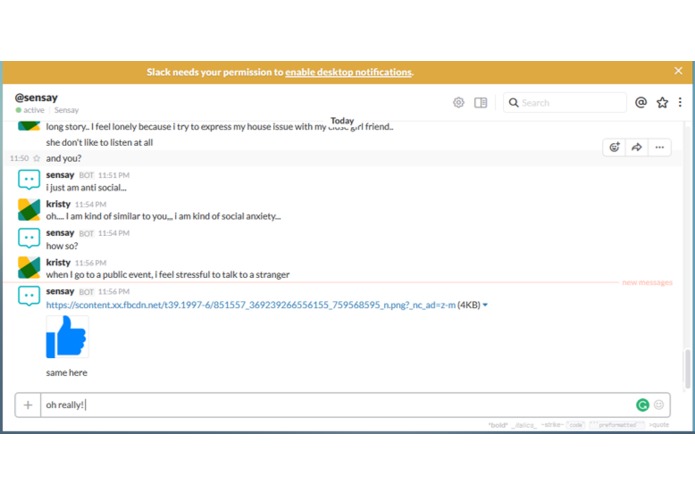
Task: Open the emoji picker in message box
Action: [x=659, y=405]
